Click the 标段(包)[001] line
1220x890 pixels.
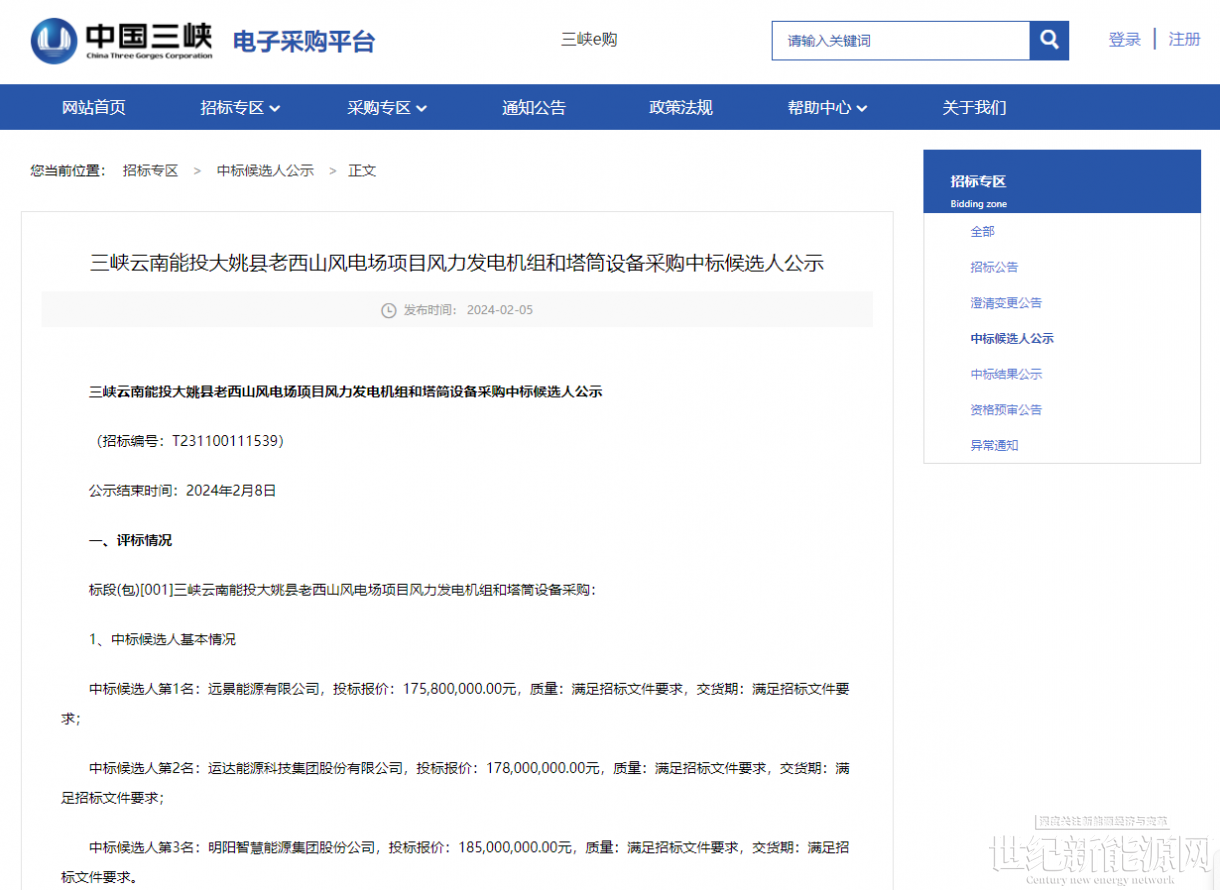coord(342,590)
